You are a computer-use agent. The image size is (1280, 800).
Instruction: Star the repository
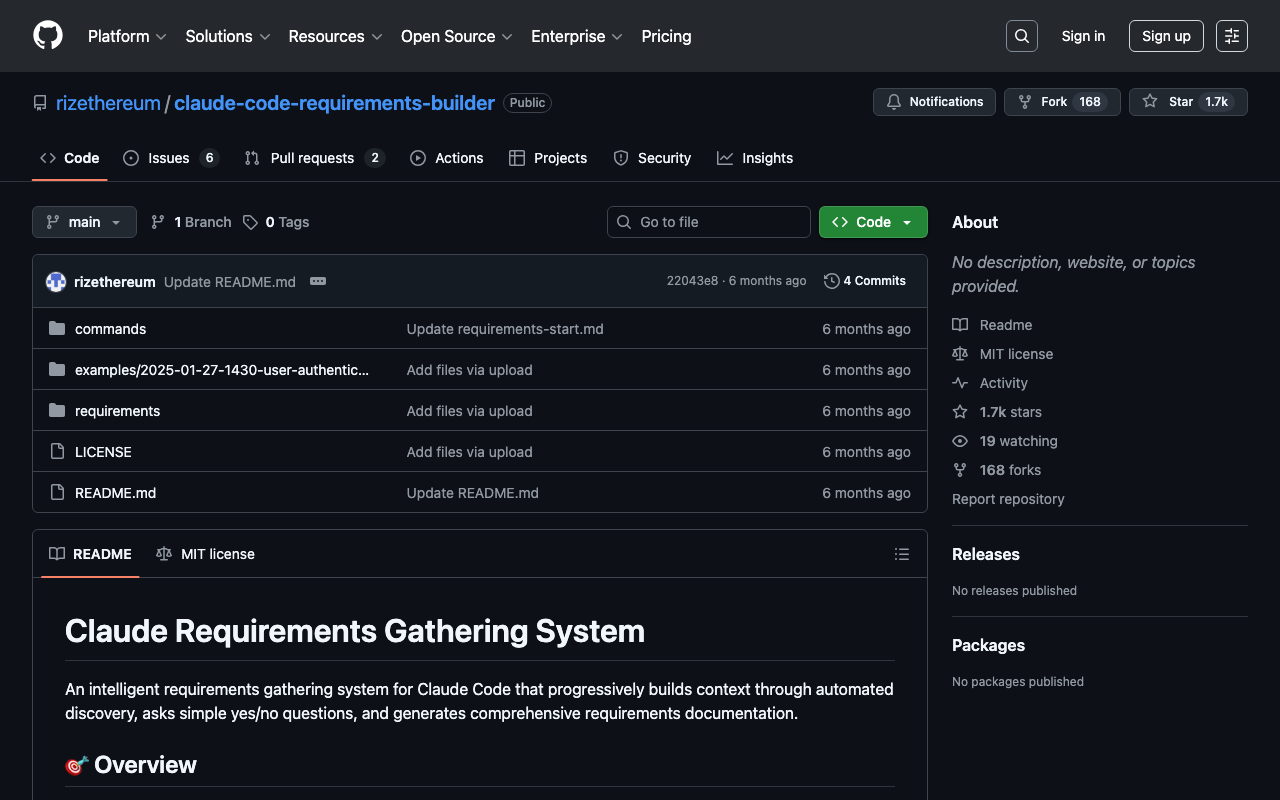point(1187,102)
